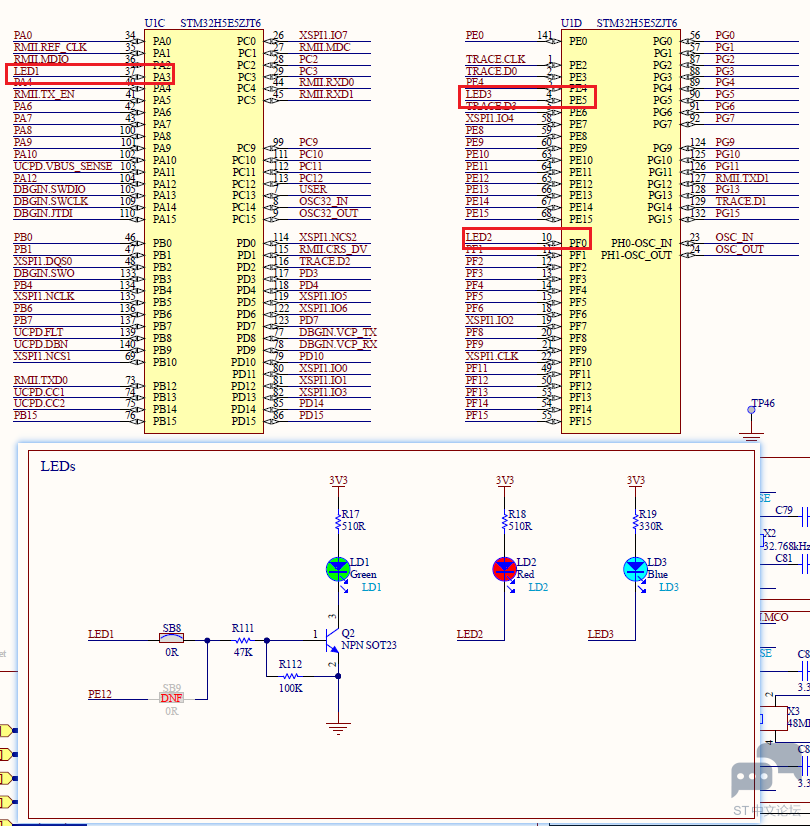Click the TRACE.D1 net label

pyautogui.click(x=740, y=201)
